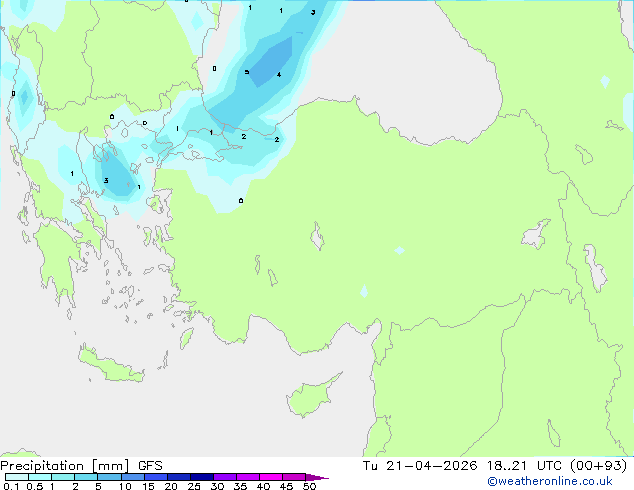
Task: Click the '4' precipitation value on the map
Action: 279,74
